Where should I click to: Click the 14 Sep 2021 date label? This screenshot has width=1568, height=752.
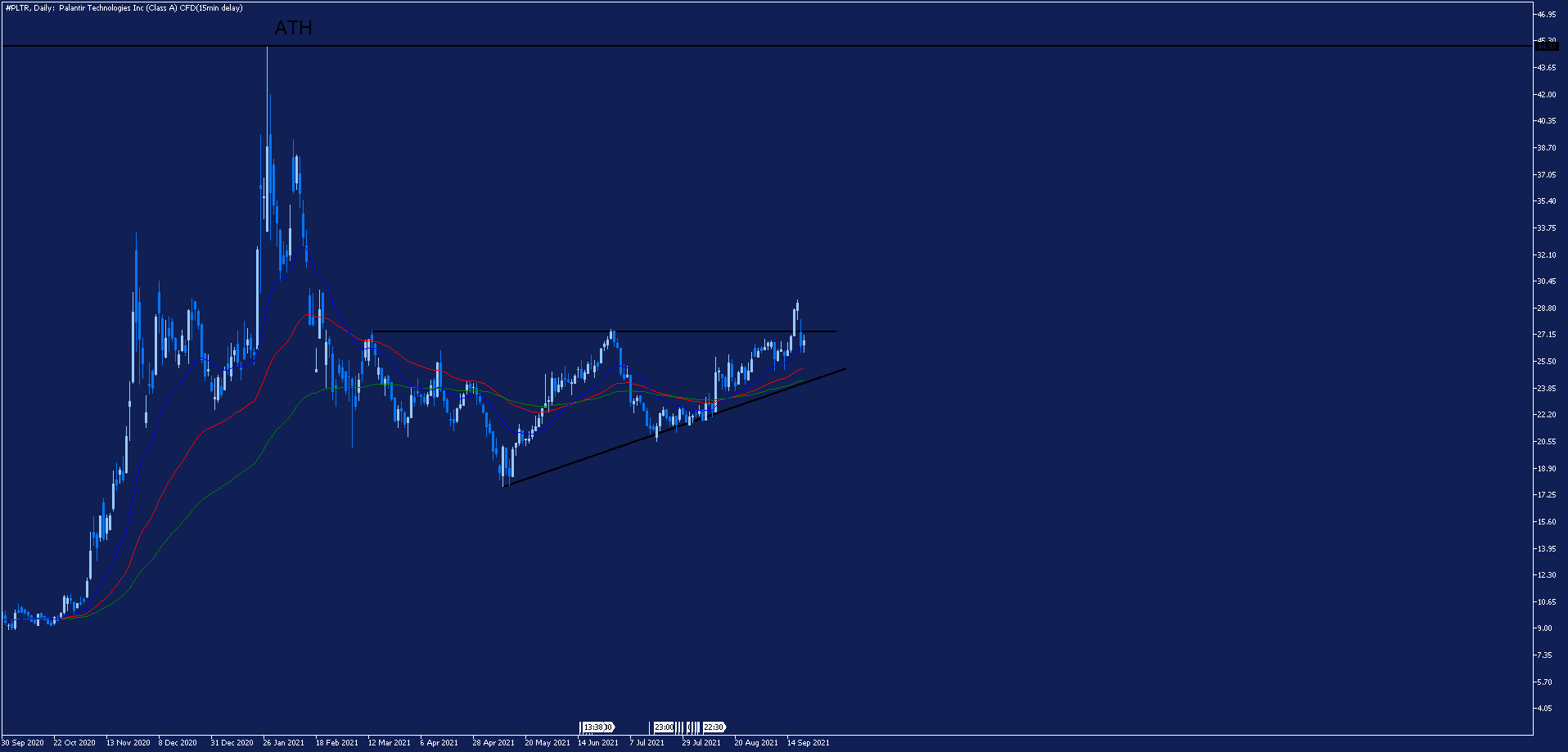(809, 743)
